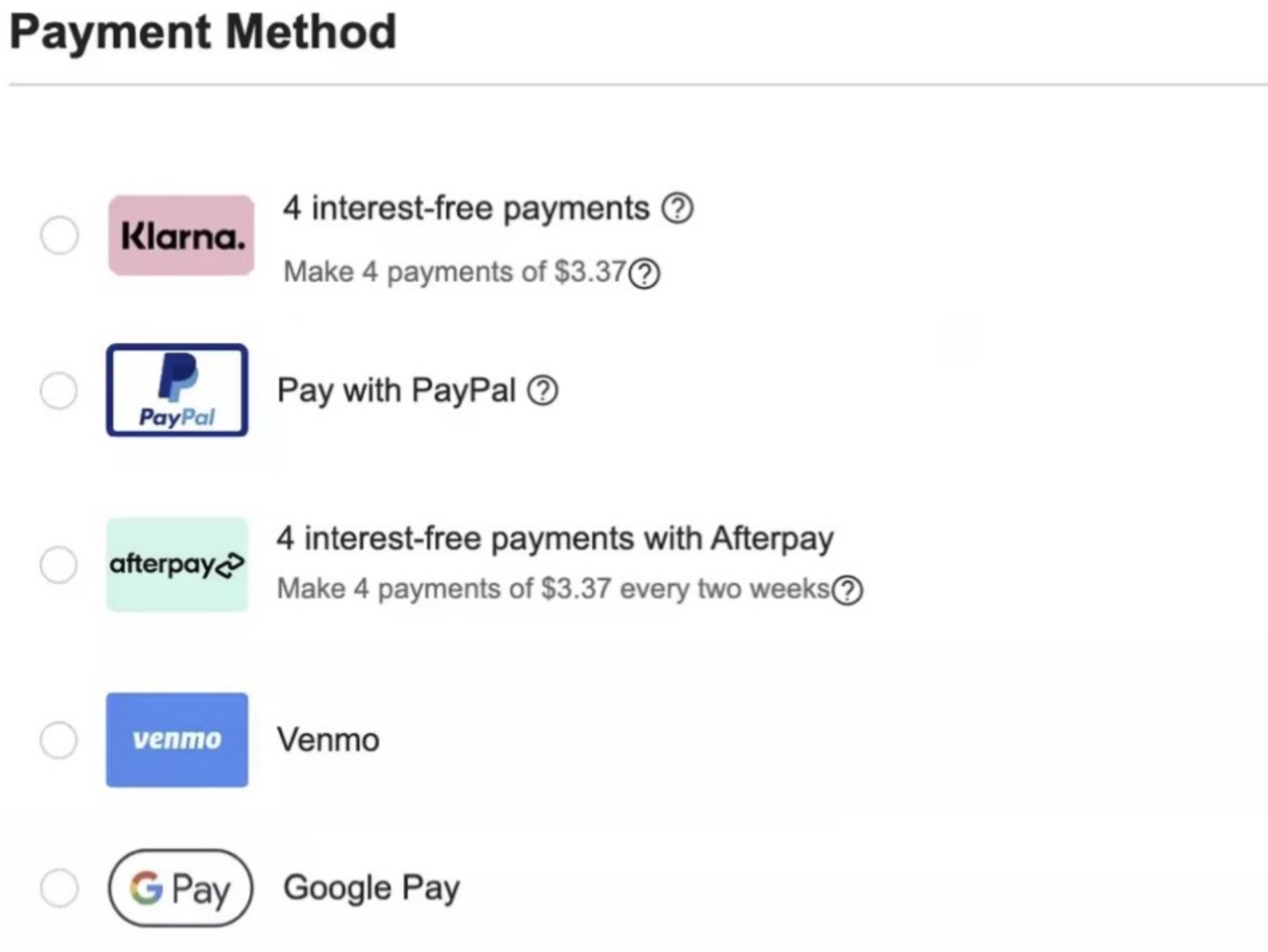This screenshot has height=952, width=1268.
Task: Click 'Make 4 payments of $3.37 every two weeks'
Action: 553,589
